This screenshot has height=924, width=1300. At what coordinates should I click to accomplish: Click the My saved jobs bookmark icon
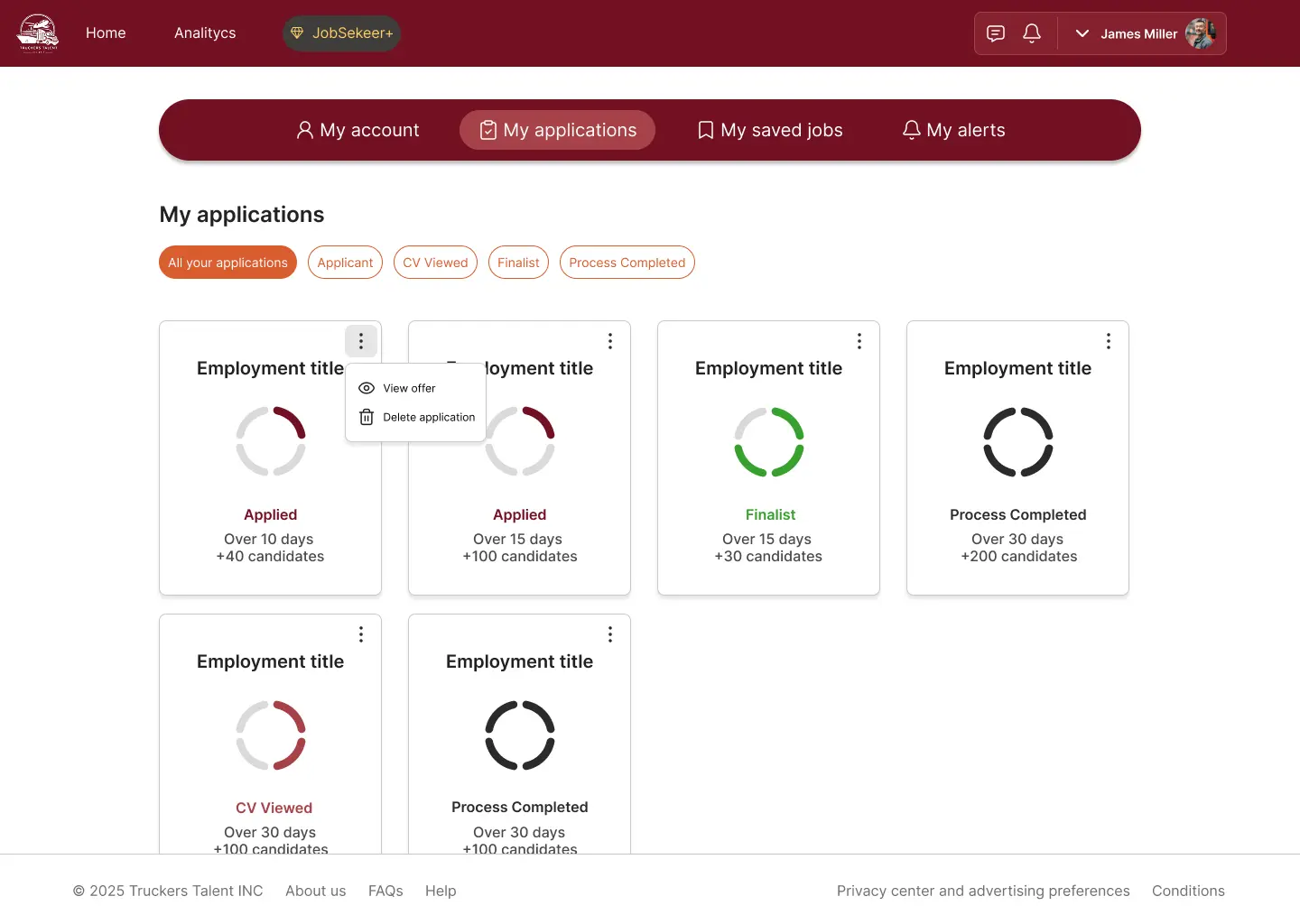tap(705, 130)
